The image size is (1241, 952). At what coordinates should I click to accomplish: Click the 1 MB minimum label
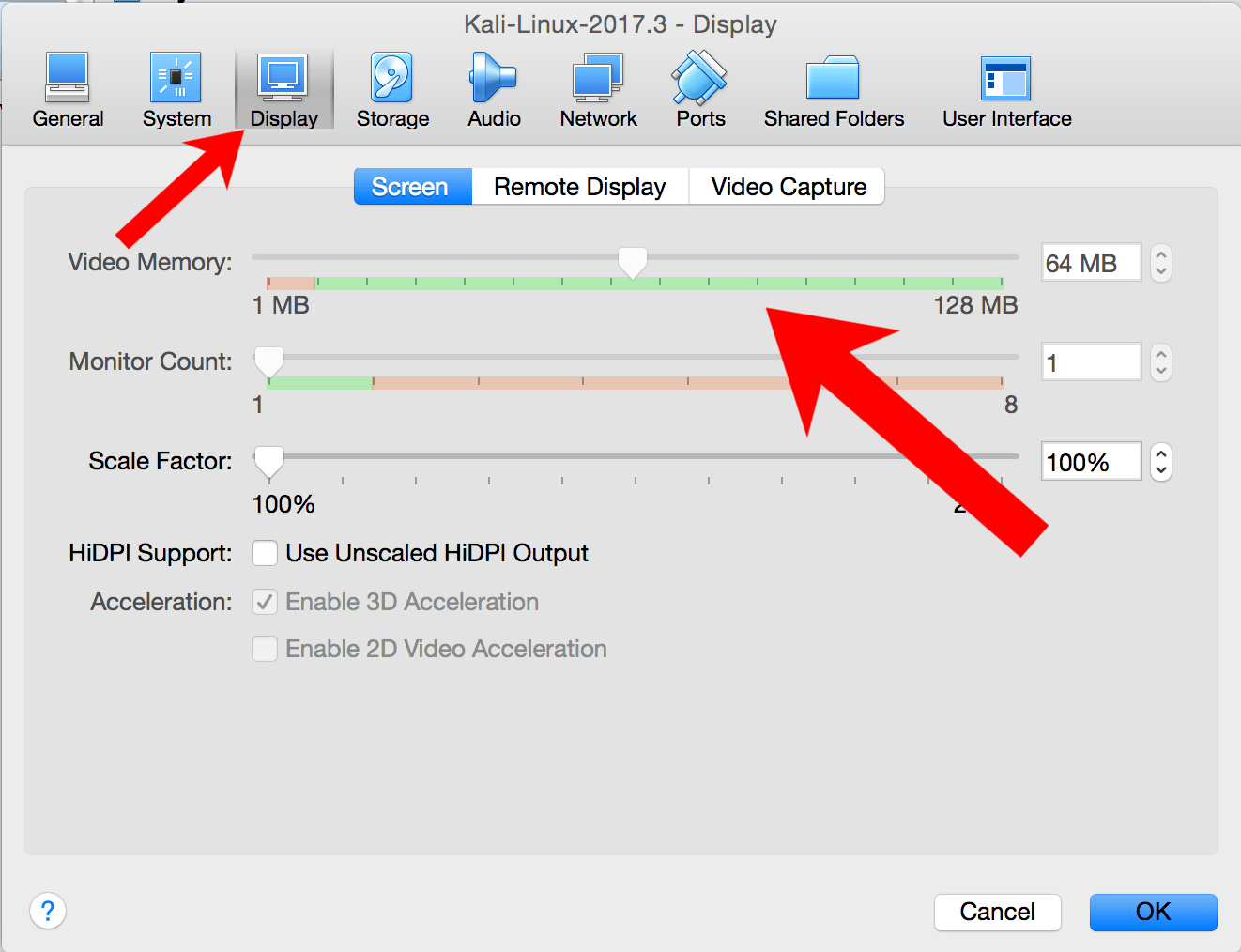point(281,305)
